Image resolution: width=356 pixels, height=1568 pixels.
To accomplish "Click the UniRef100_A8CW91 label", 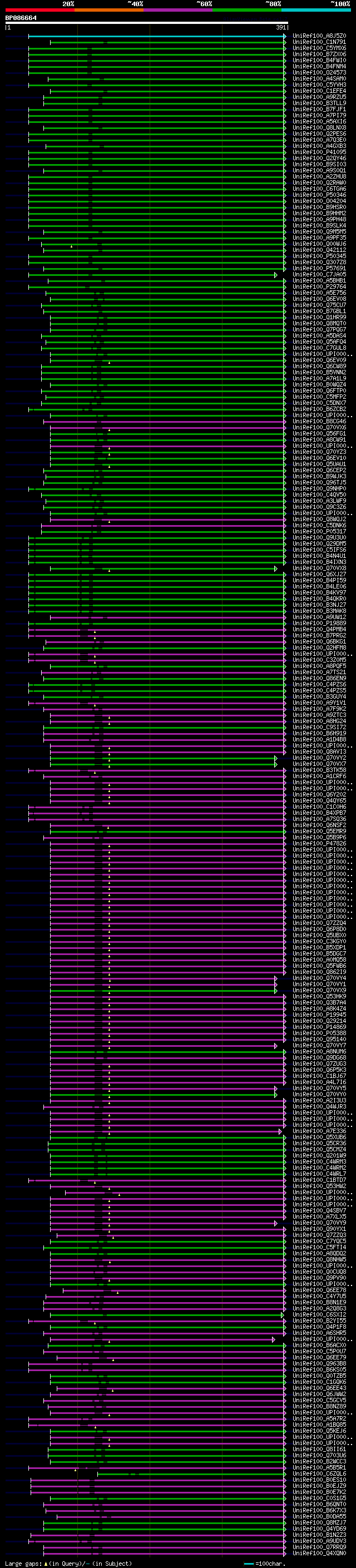I will click(319, 439).
